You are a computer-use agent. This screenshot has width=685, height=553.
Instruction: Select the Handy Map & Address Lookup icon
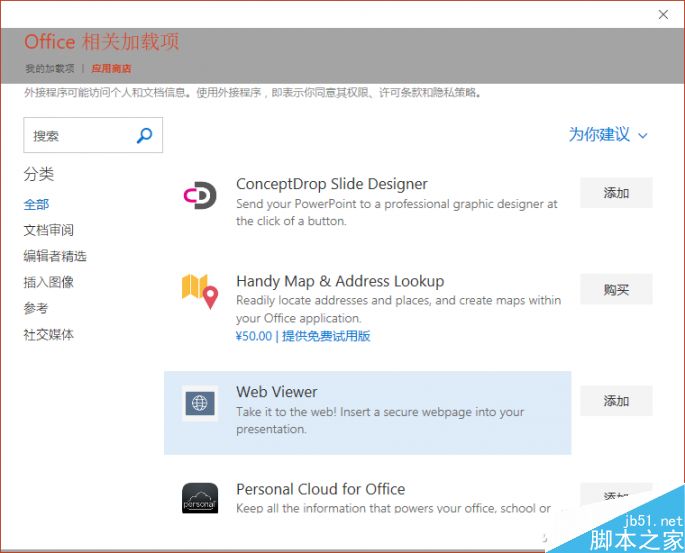tap(200, 291)
